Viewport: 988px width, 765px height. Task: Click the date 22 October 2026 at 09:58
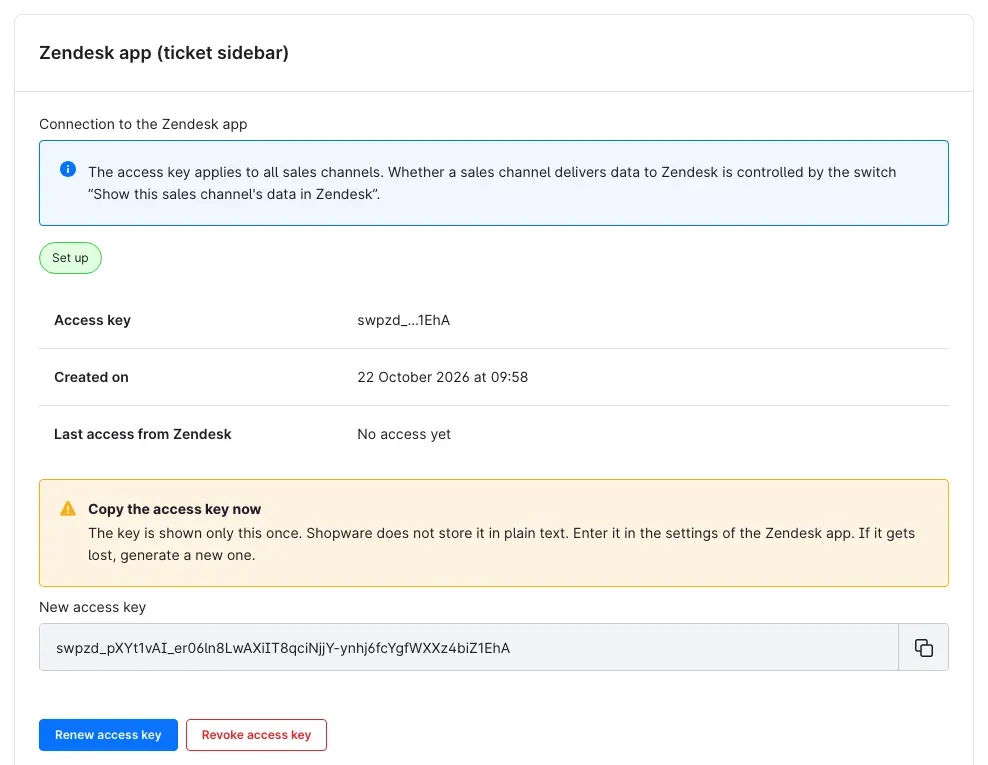click(x=442, y=377)
